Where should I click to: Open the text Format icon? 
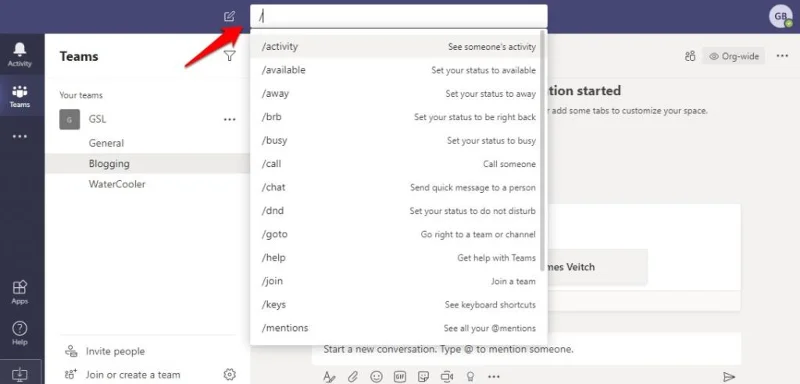[x=329, y=377]
